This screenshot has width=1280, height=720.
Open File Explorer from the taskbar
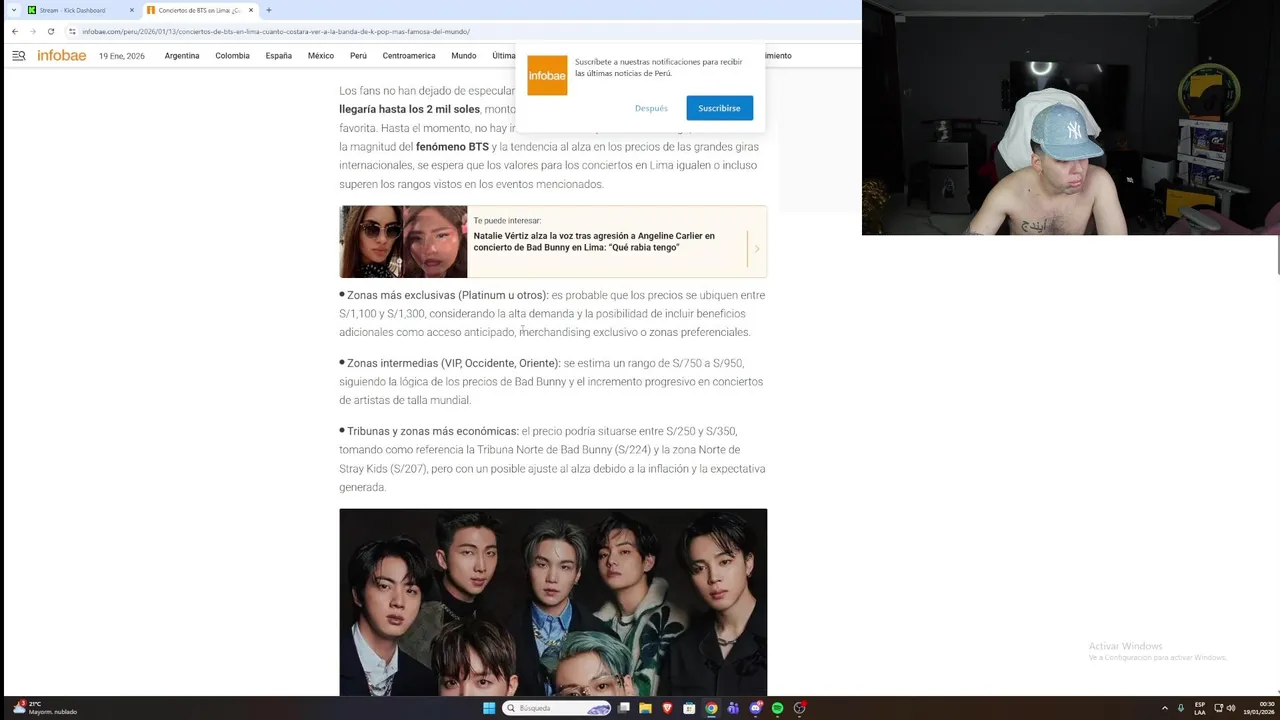tap(646, 708)
